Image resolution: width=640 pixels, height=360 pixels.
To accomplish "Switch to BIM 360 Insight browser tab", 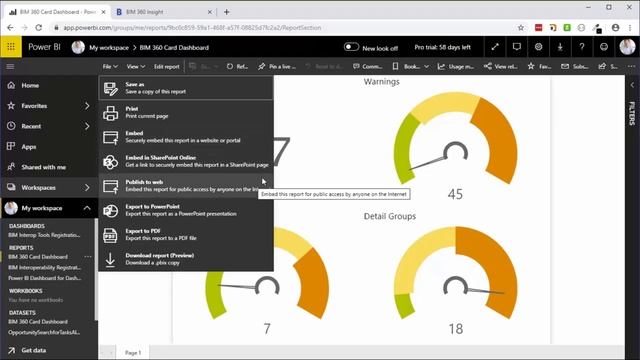I will [x=164, y=12].
